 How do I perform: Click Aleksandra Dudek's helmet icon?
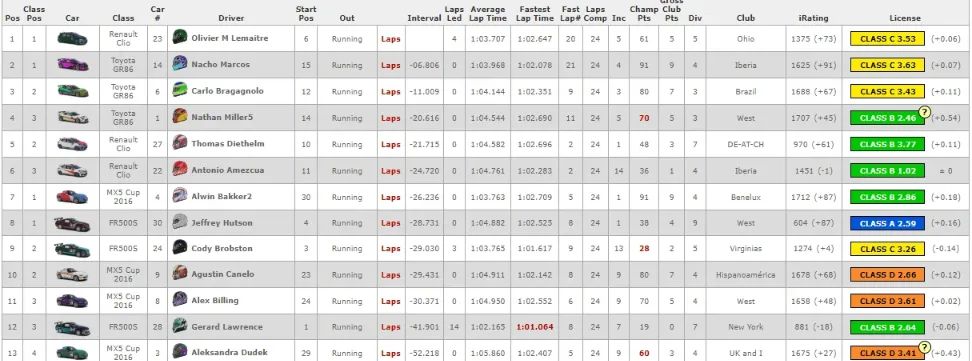click(180, 351)
